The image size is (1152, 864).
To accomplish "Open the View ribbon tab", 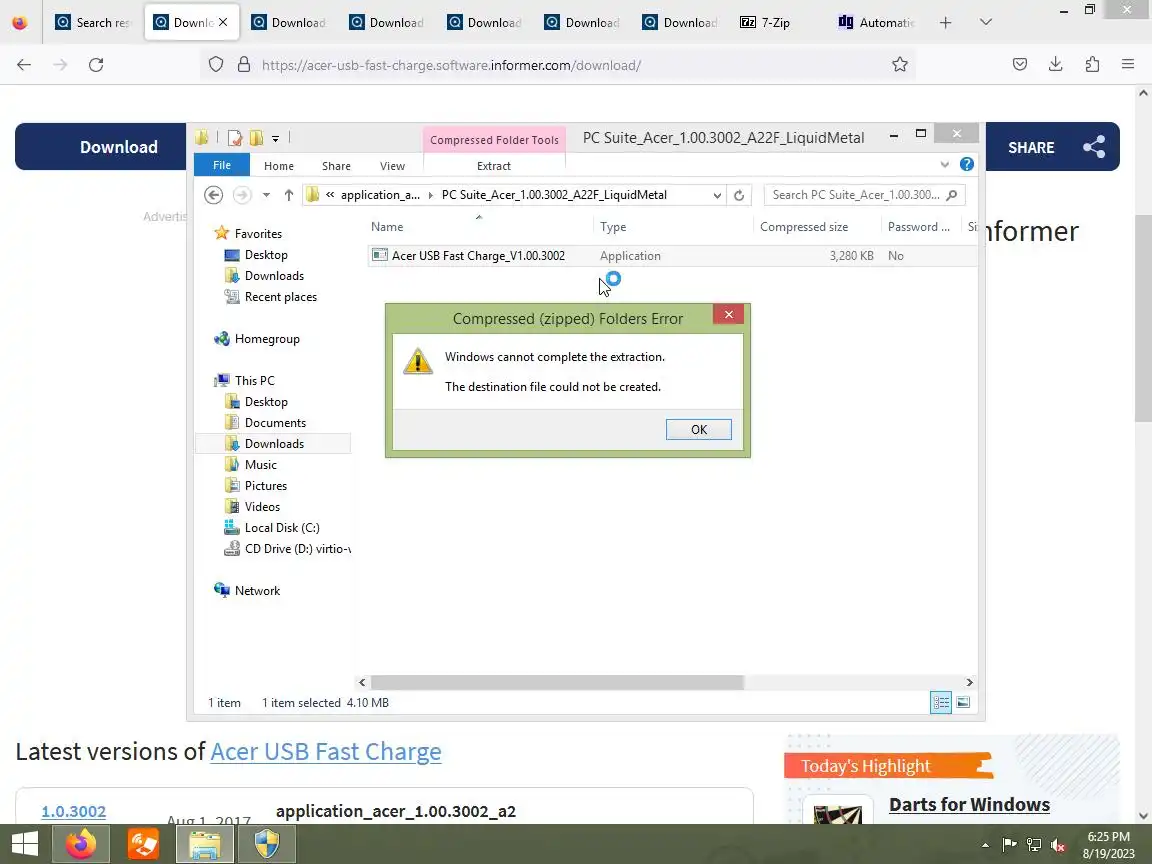I will point(392,166).
